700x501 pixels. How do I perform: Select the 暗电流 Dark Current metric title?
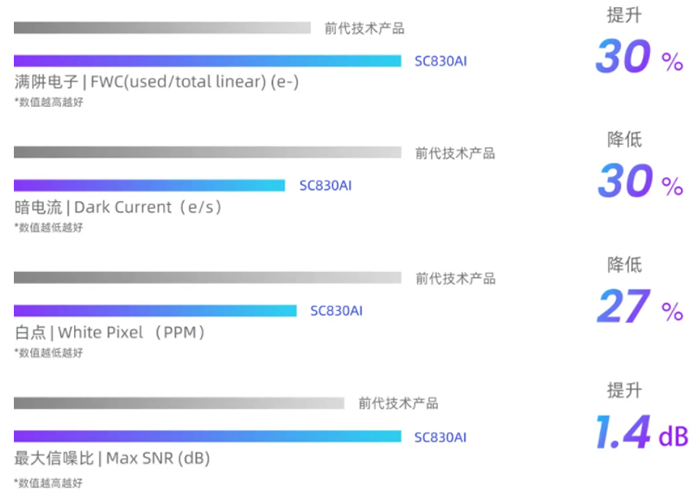pyautogui.click(x=117, y=207)
